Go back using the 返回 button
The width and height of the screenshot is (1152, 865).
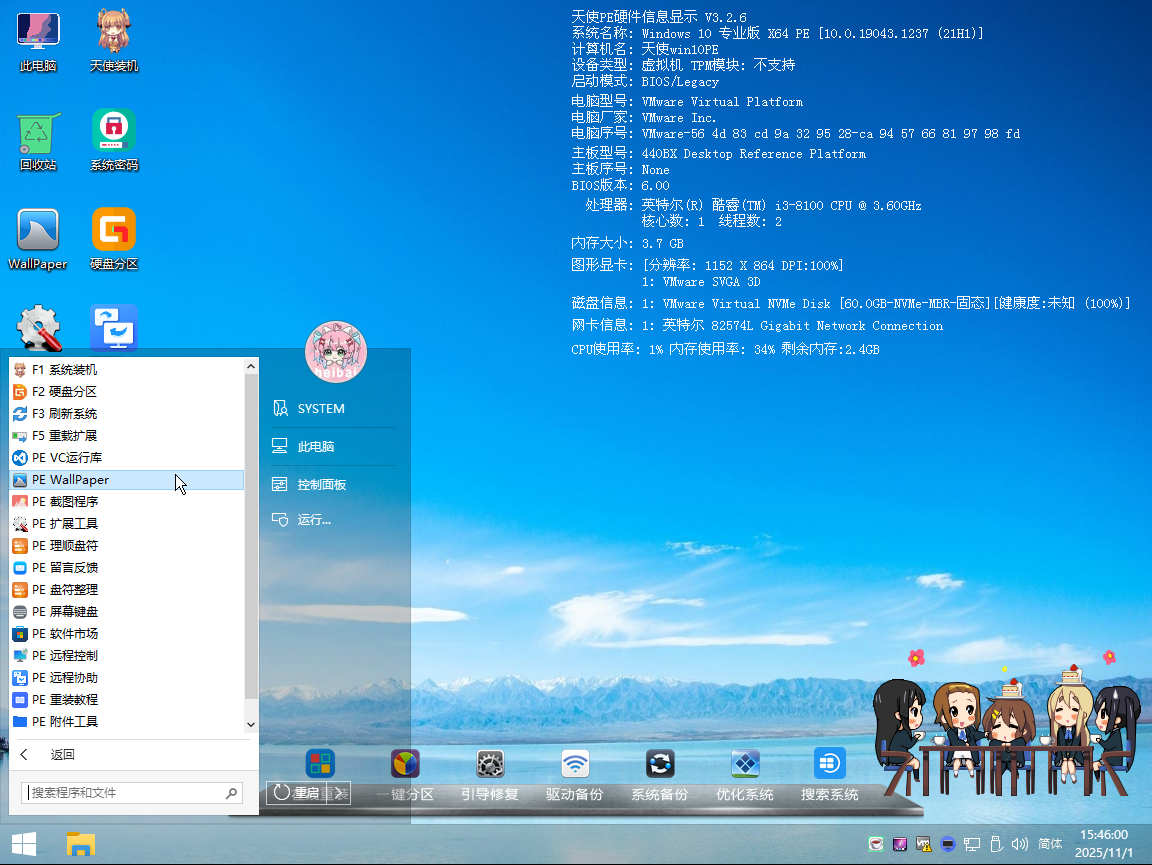(x=62, y=755)
